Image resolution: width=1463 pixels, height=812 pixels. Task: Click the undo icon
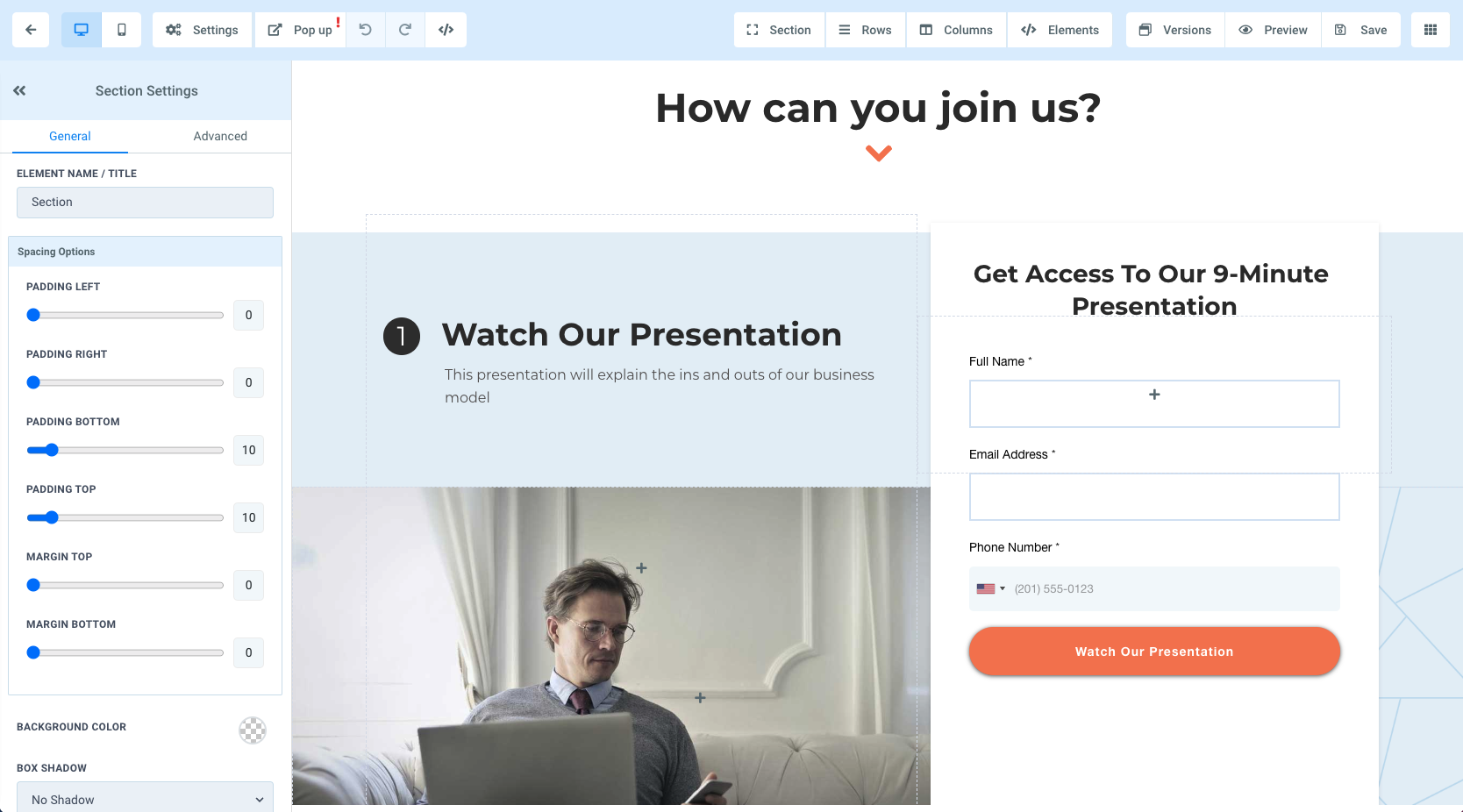tap(366, 30)
